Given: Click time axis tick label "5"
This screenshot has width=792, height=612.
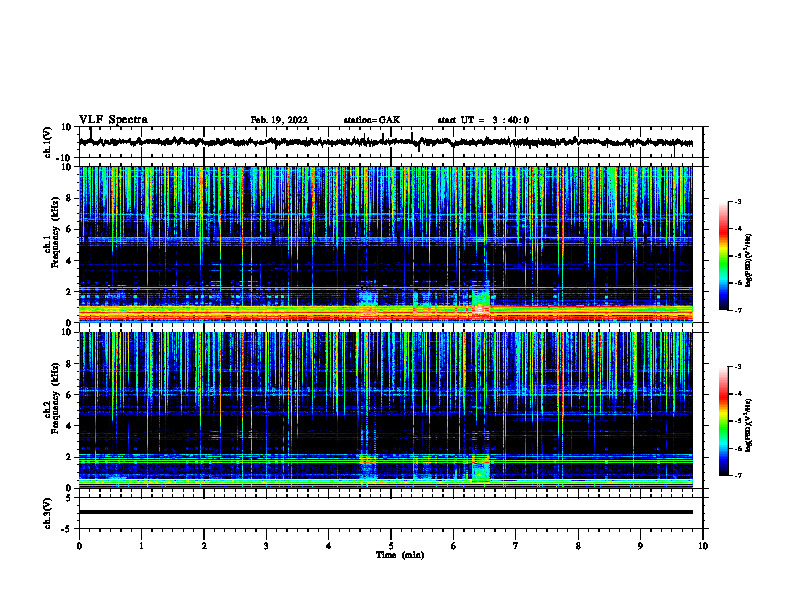Looking at the screenshot, I should pyautogui.click(x=391, y=546).
